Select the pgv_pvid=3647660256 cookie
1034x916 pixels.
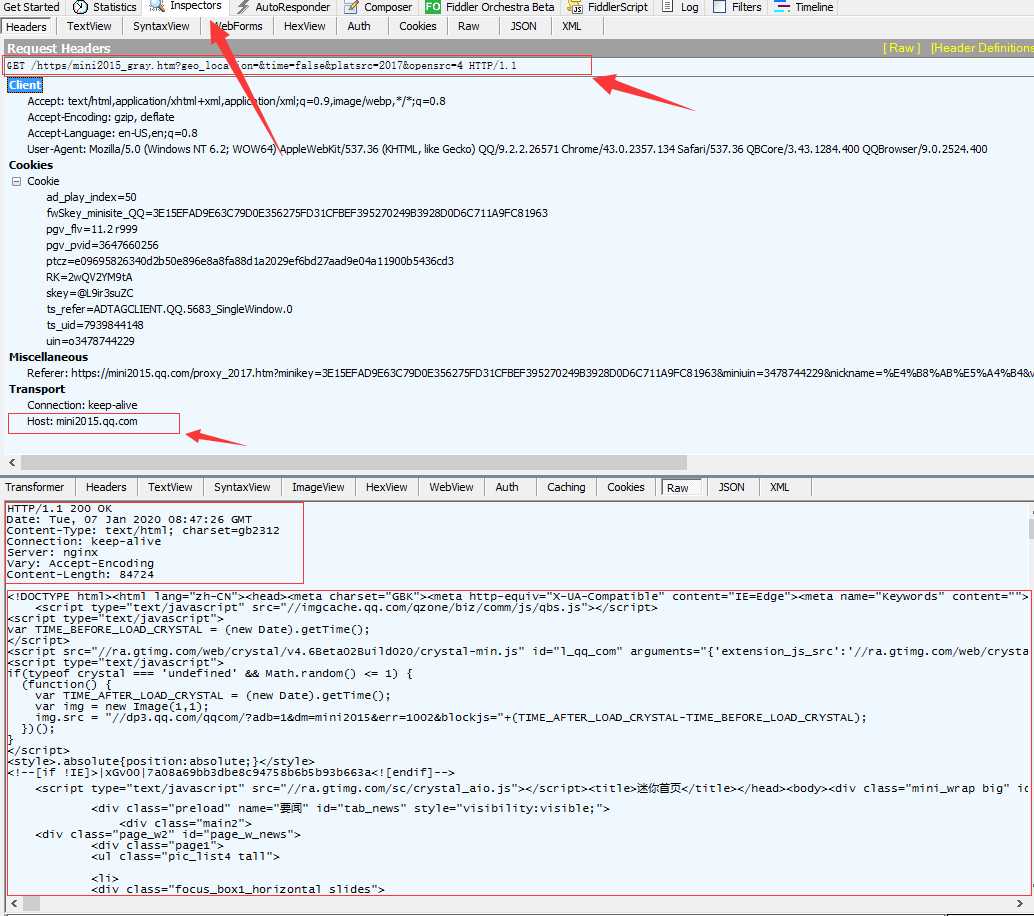pos(102,245)
